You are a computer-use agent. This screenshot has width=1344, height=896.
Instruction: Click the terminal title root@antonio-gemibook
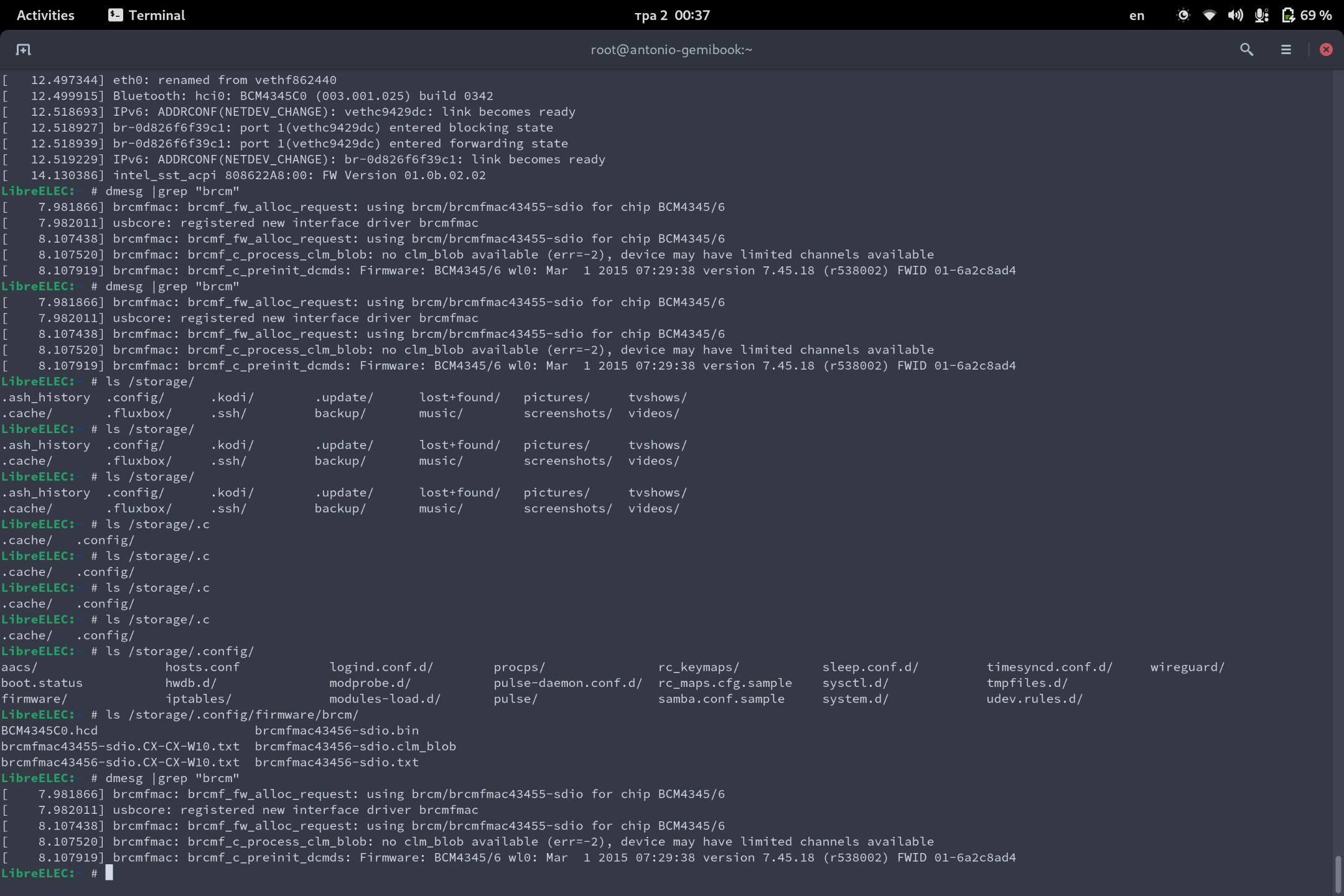[x=671, y=50]
